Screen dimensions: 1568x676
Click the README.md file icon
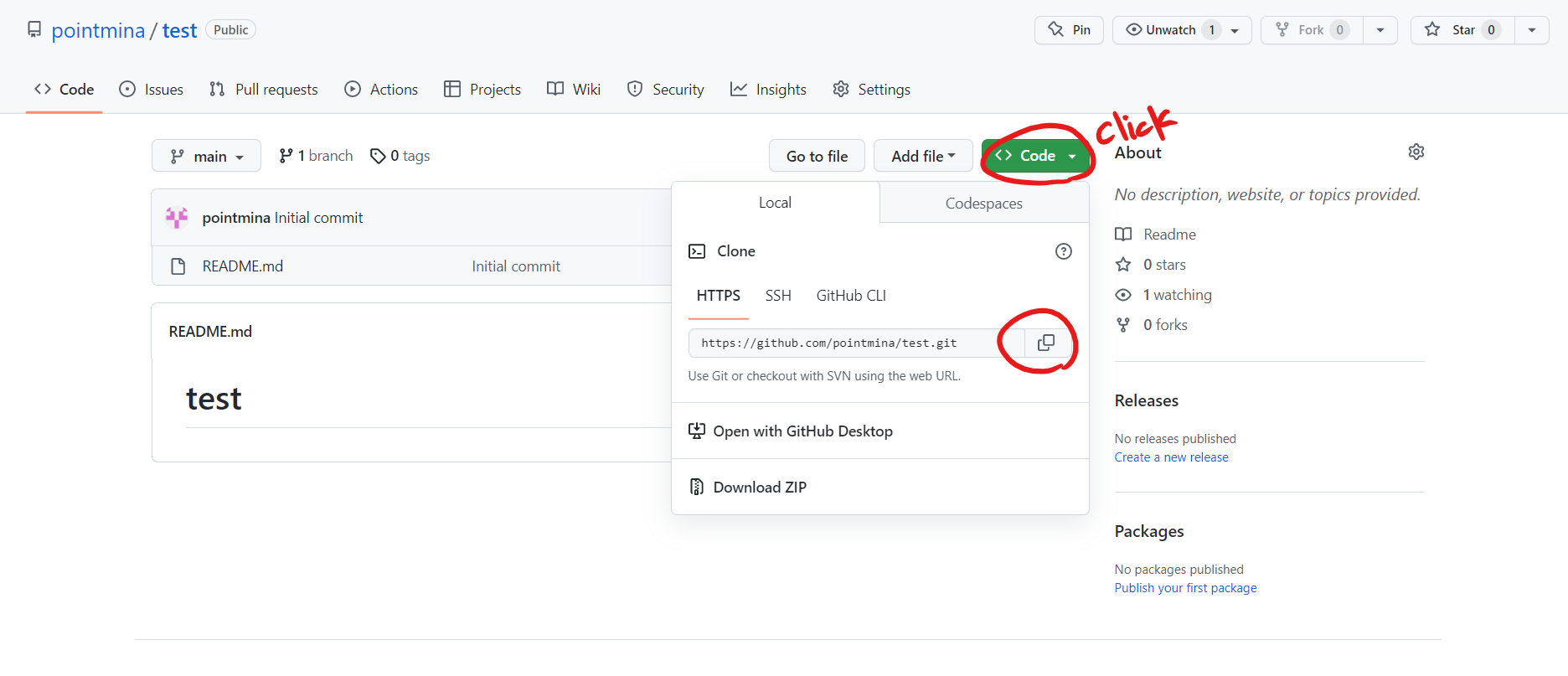click(x=178, y=266)
